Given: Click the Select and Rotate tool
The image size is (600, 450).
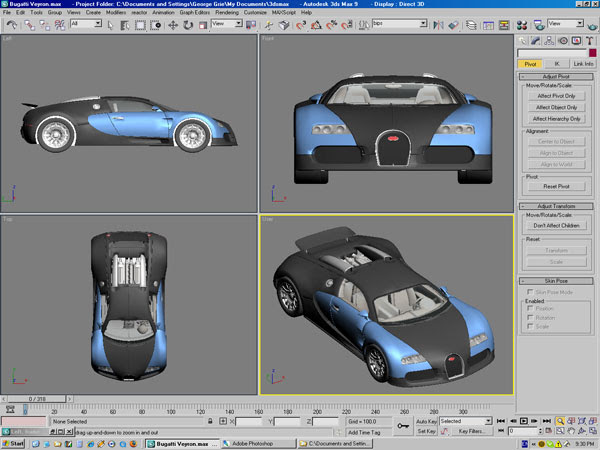Looking at the screenshot, I should click(x=188, y=23).
